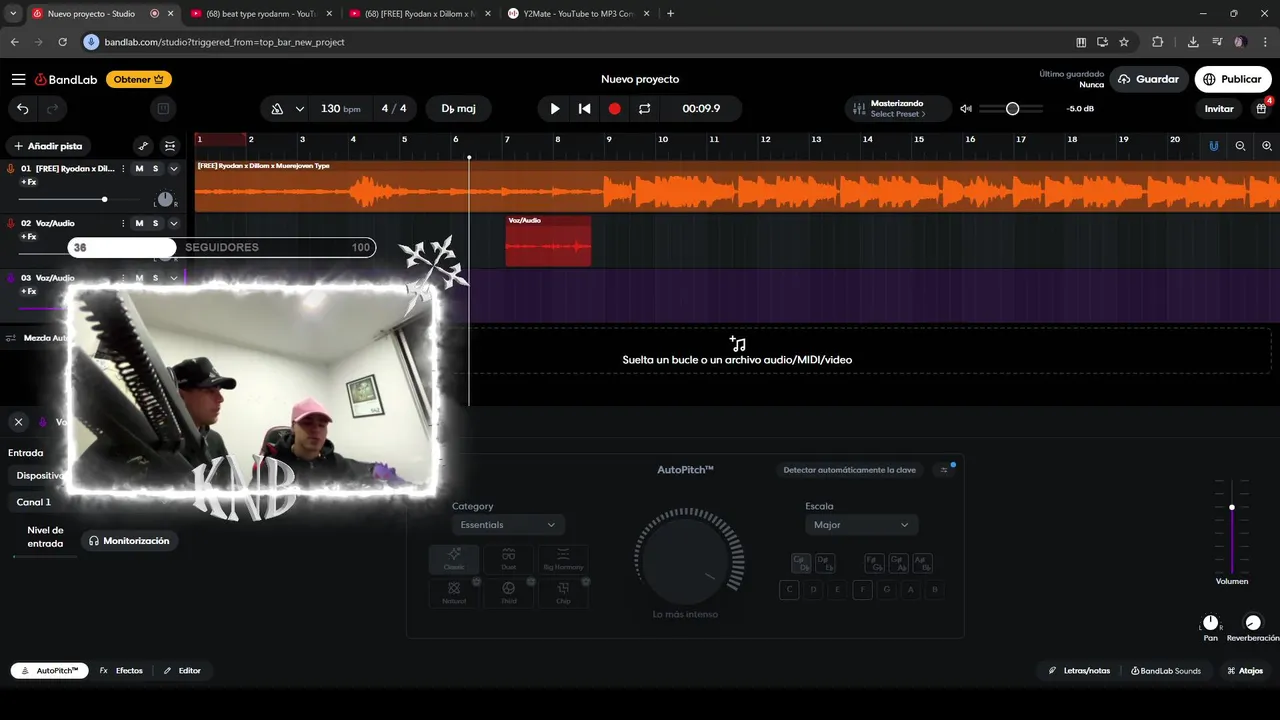Image resolution: width=1280 pixels, height=720 pixels.
Task: Click the Invitar button
Action: click(1219, 109)
